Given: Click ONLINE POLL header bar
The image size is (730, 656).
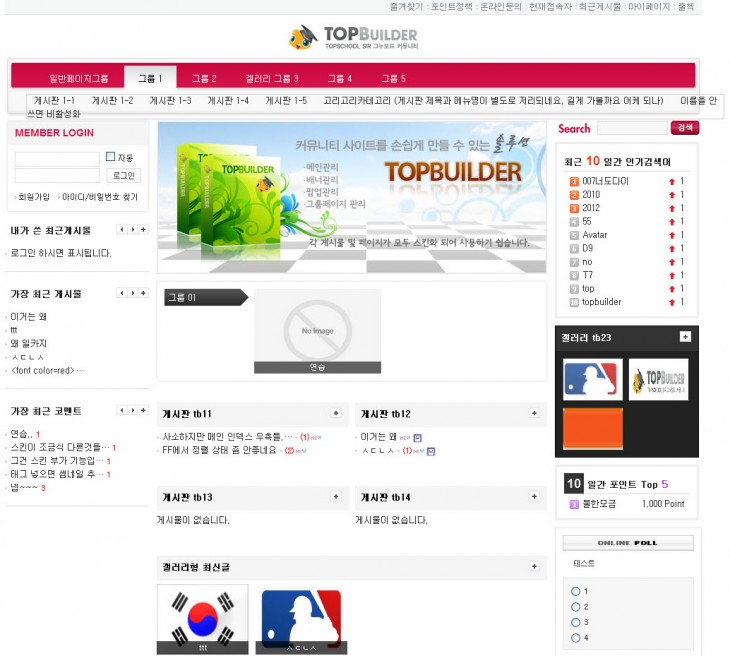Looking at the screenshot, I should tap(628, 543).
